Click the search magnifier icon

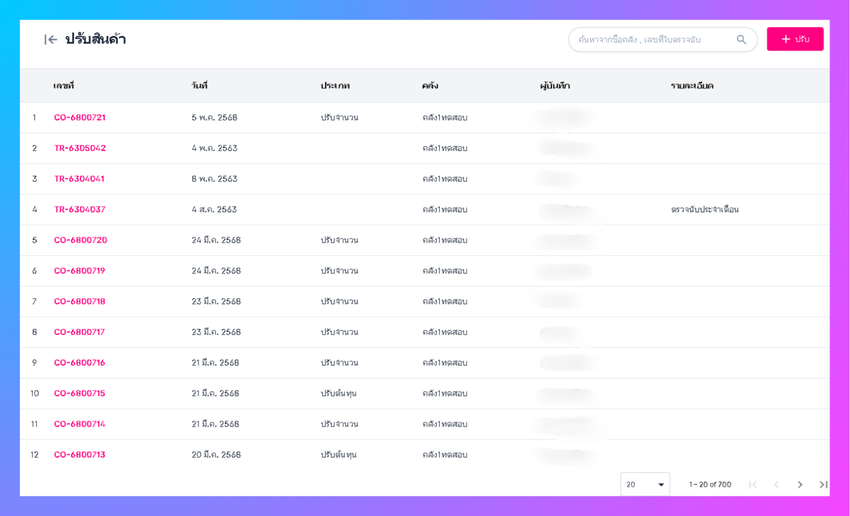pyautogui.click(x=741, y=40)
